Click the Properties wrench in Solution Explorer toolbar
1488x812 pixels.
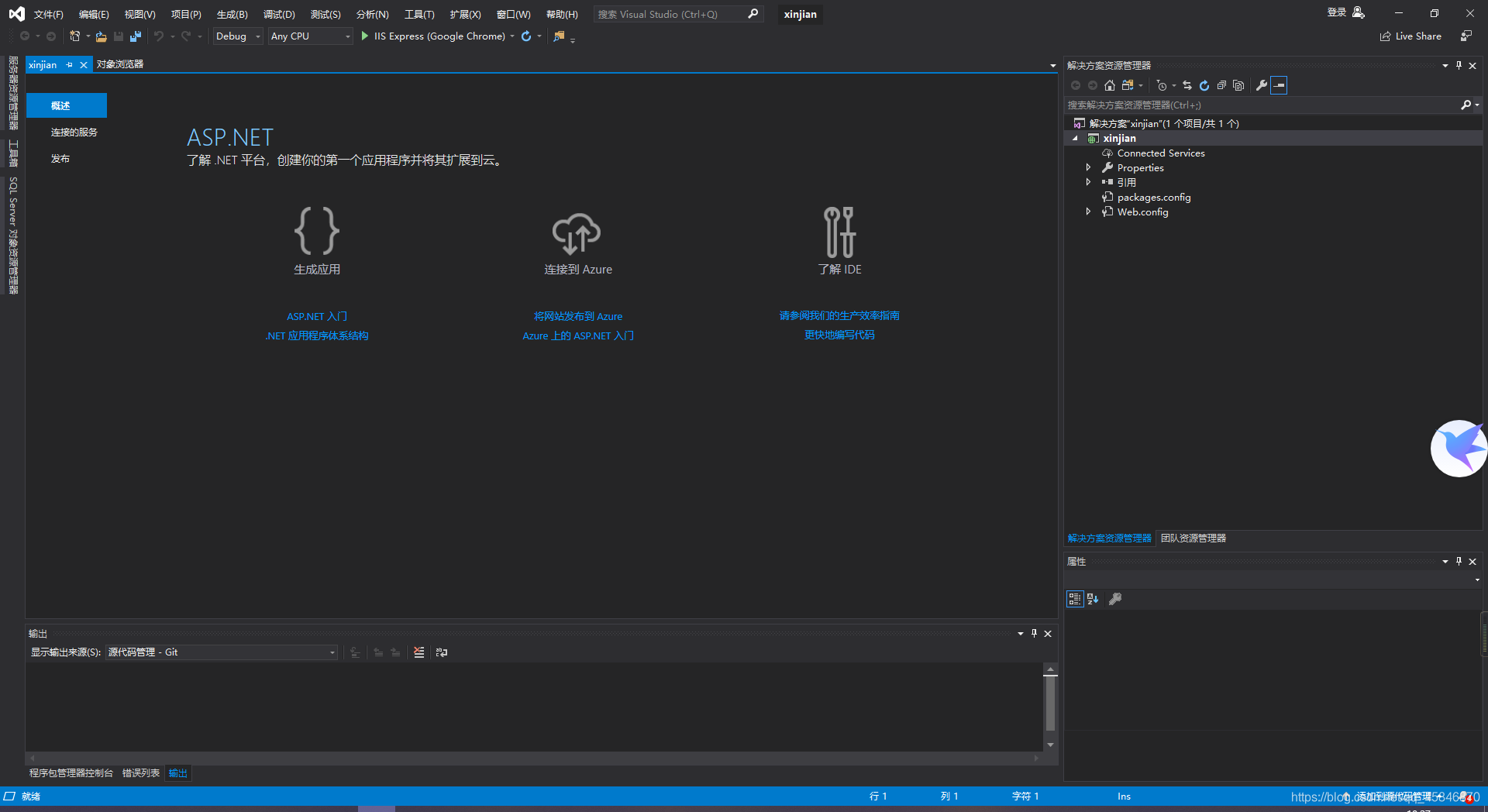point(1262,85)
